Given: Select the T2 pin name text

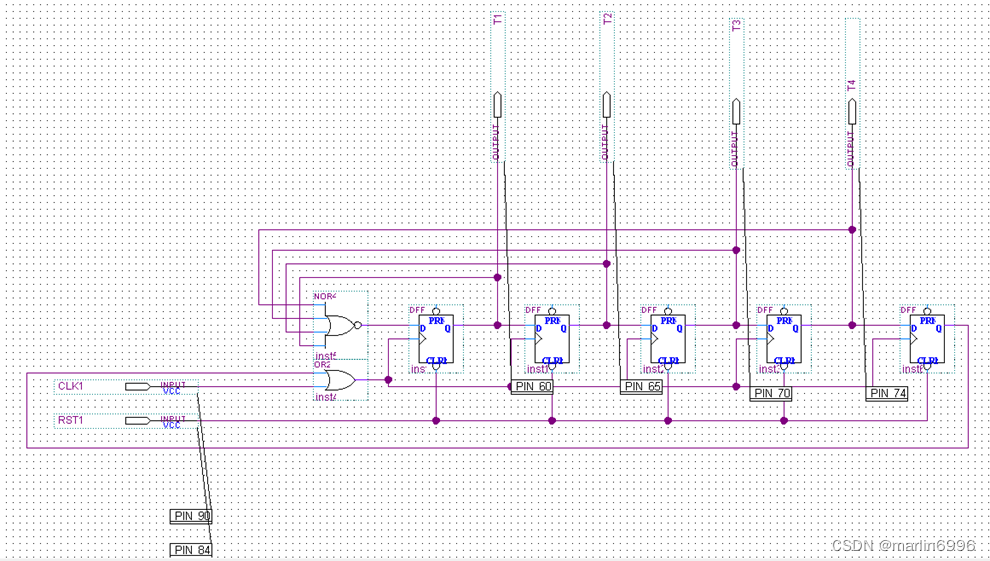Looking at the screenshot, I should point(607,19).
